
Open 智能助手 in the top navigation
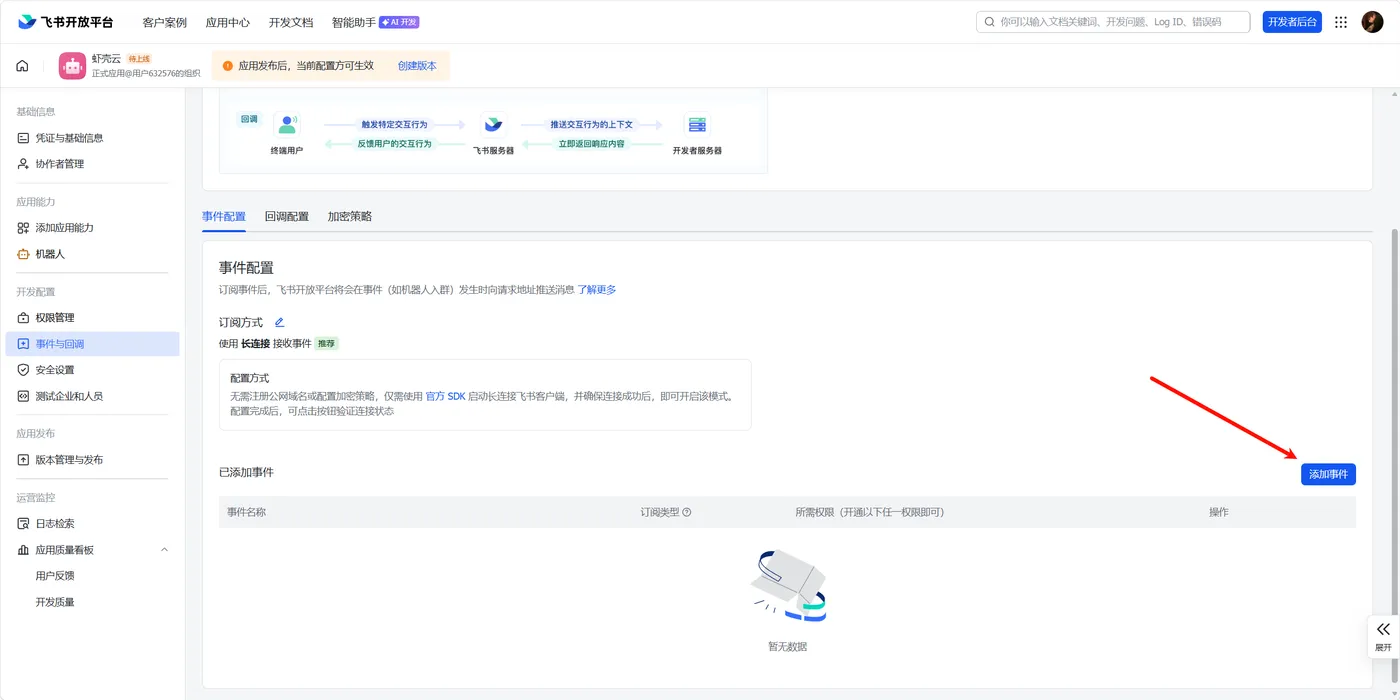point(354,22)
